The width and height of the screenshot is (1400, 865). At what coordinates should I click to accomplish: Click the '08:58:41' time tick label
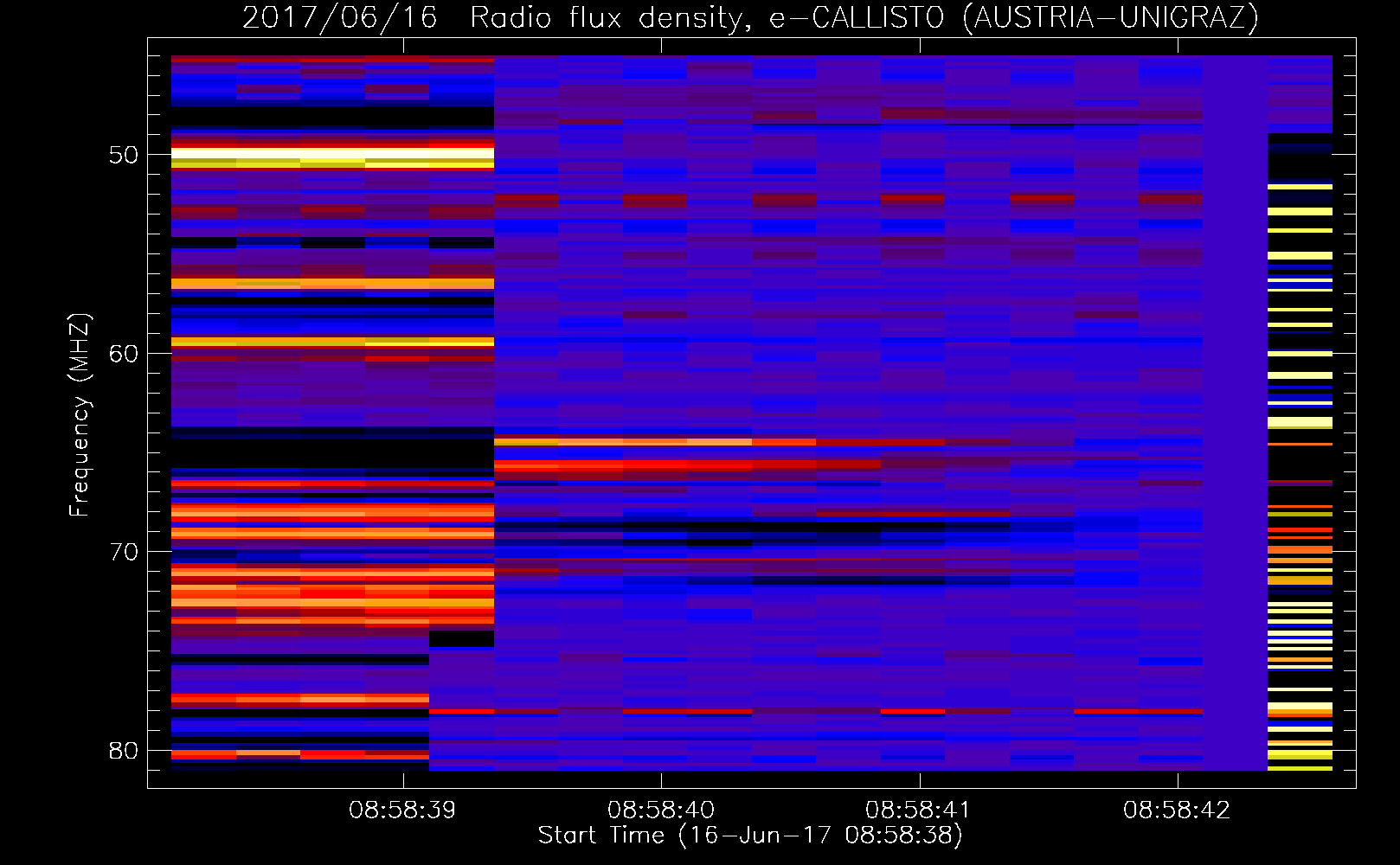919,811
